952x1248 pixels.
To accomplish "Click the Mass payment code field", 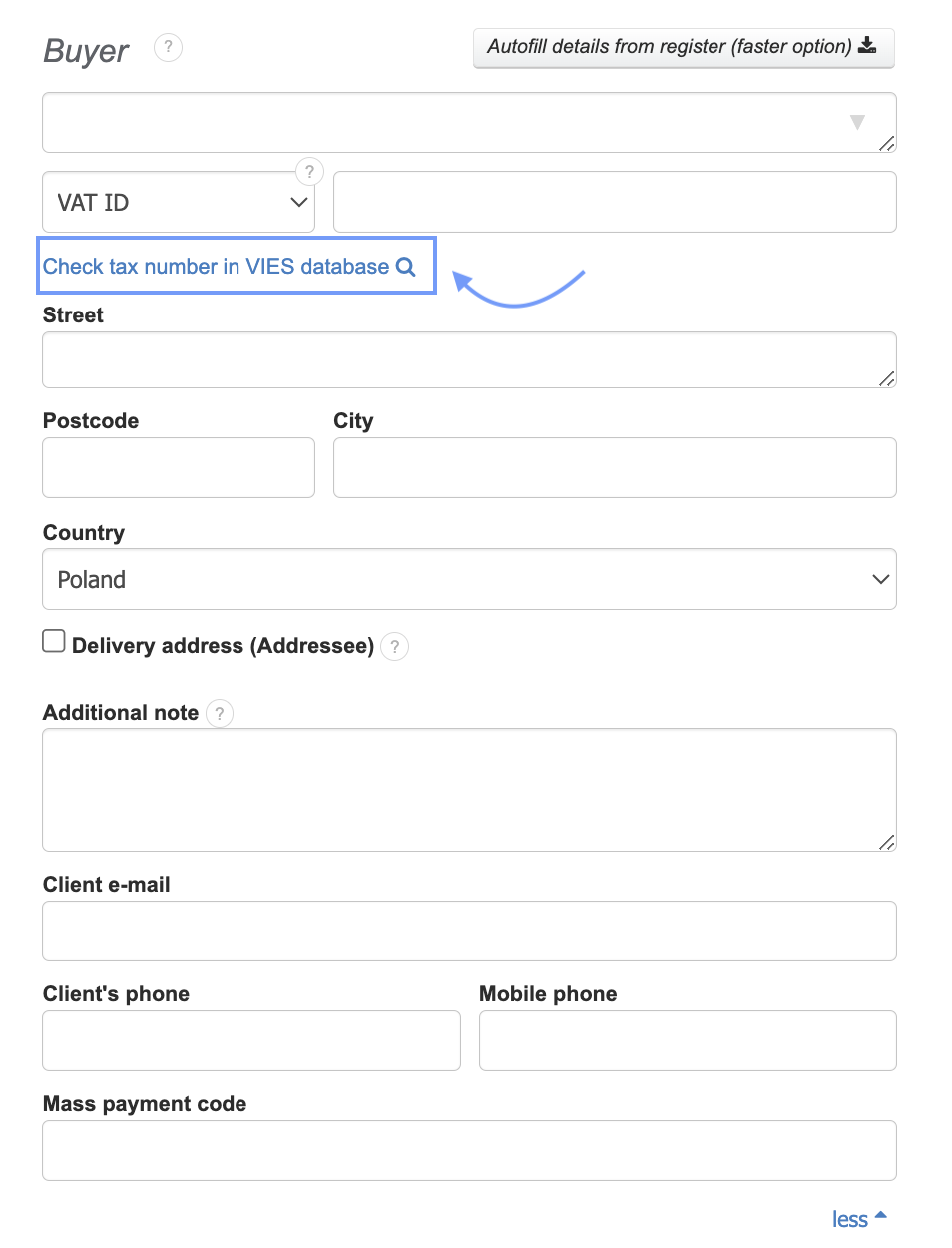I will (x=469, y=1151).
